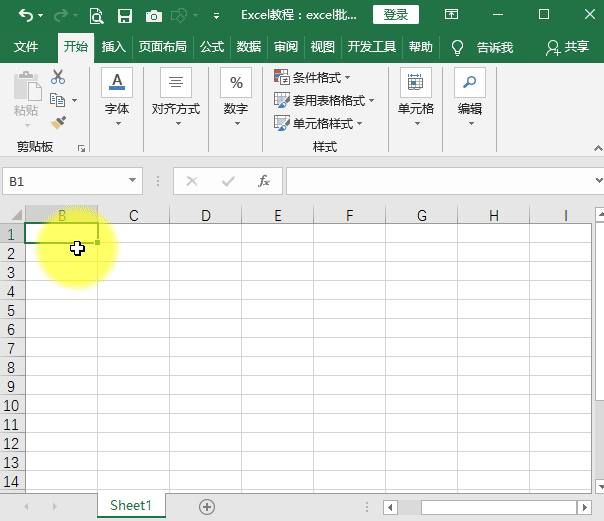Switch to the 审阅 tab
The image size is (604, 521).
tap(285, 47)
